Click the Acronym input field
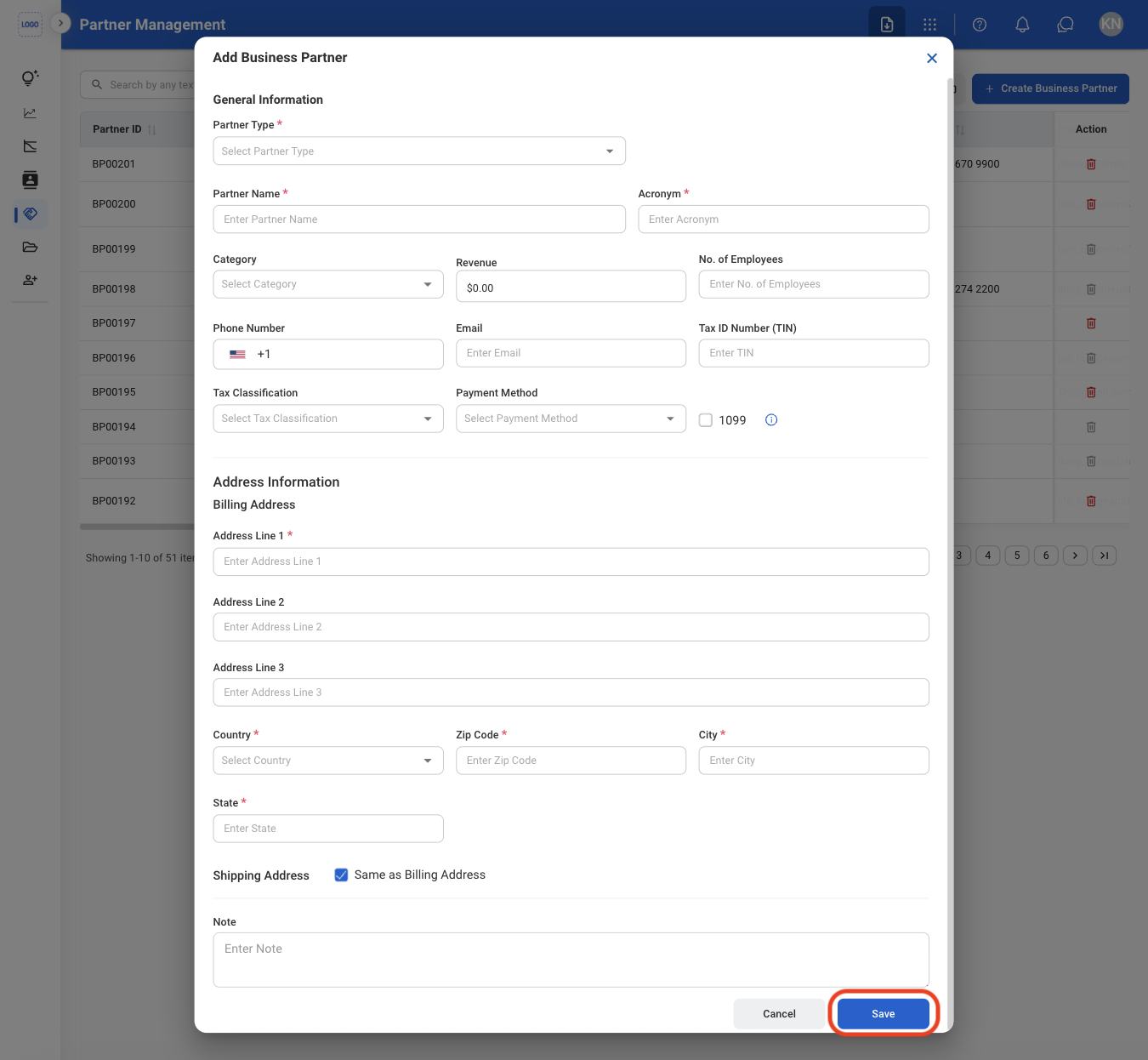 (x=783, y=219)
